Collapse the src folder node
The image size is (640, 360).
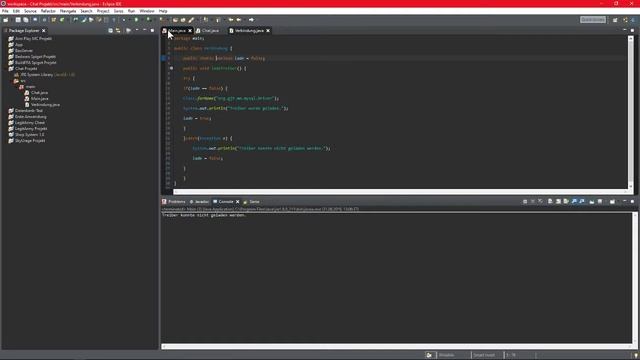(x=11, y=81)
